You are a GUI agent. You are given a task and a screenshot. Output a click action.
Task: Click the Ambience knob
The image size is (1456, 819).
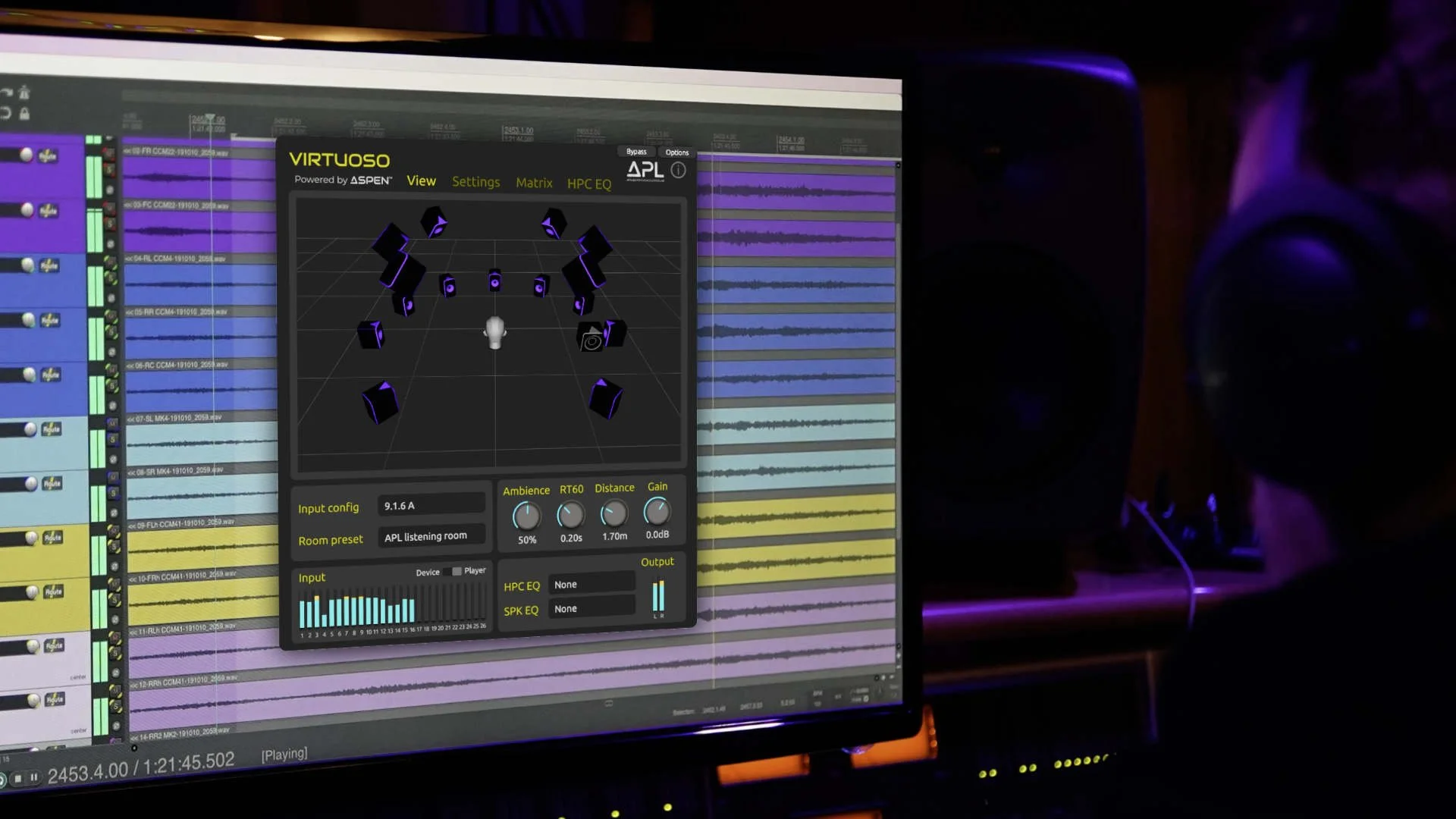click(526, 516)
